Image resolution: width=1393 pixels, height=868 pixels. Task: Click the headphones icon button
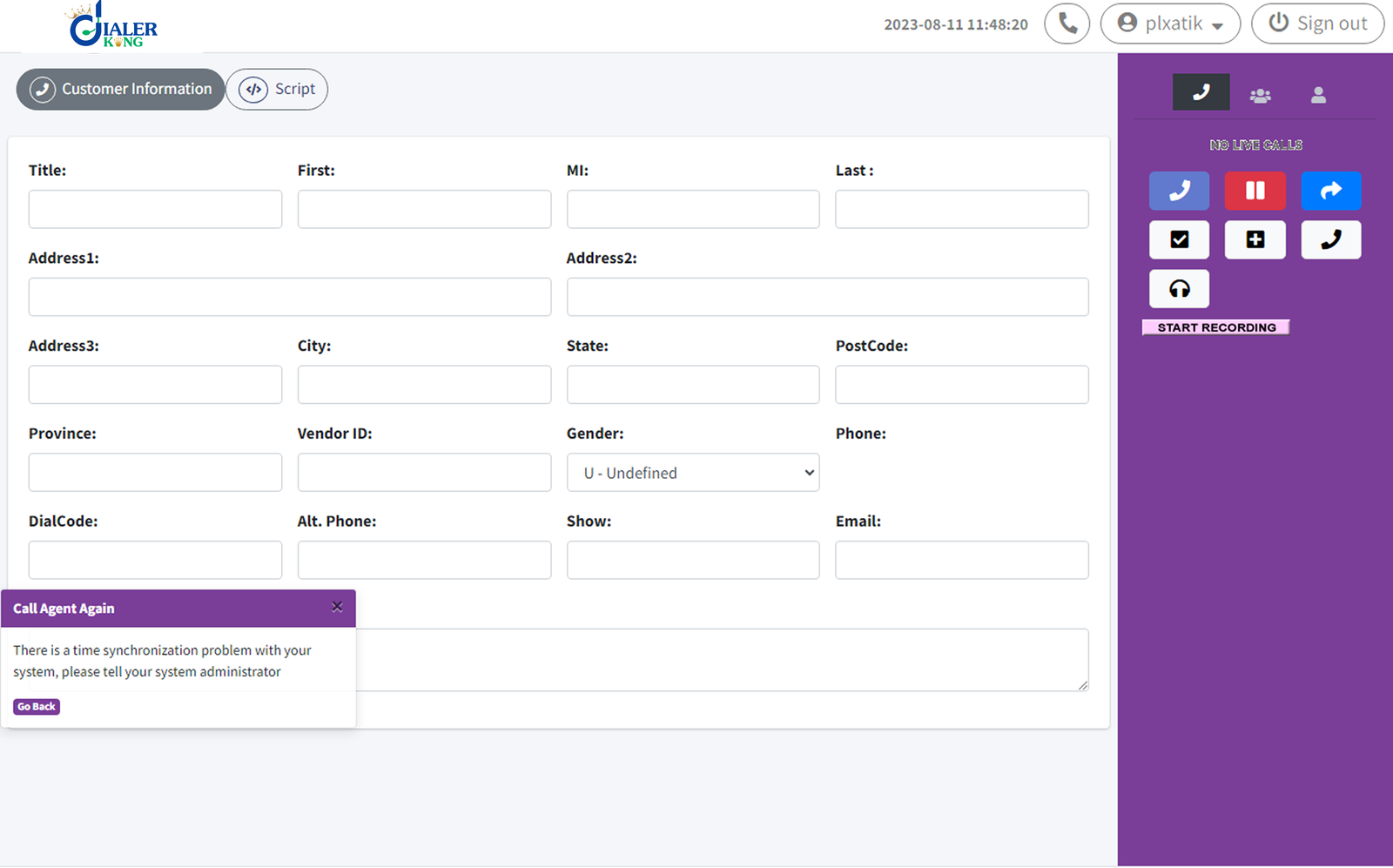(1179, 289)
